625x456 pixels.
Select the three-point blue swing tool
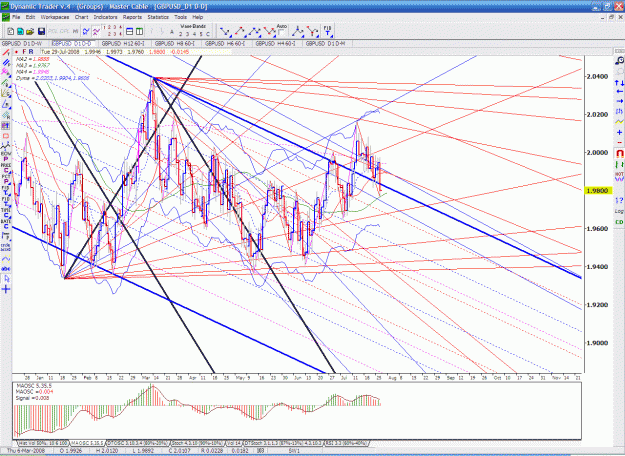point(255,31)
